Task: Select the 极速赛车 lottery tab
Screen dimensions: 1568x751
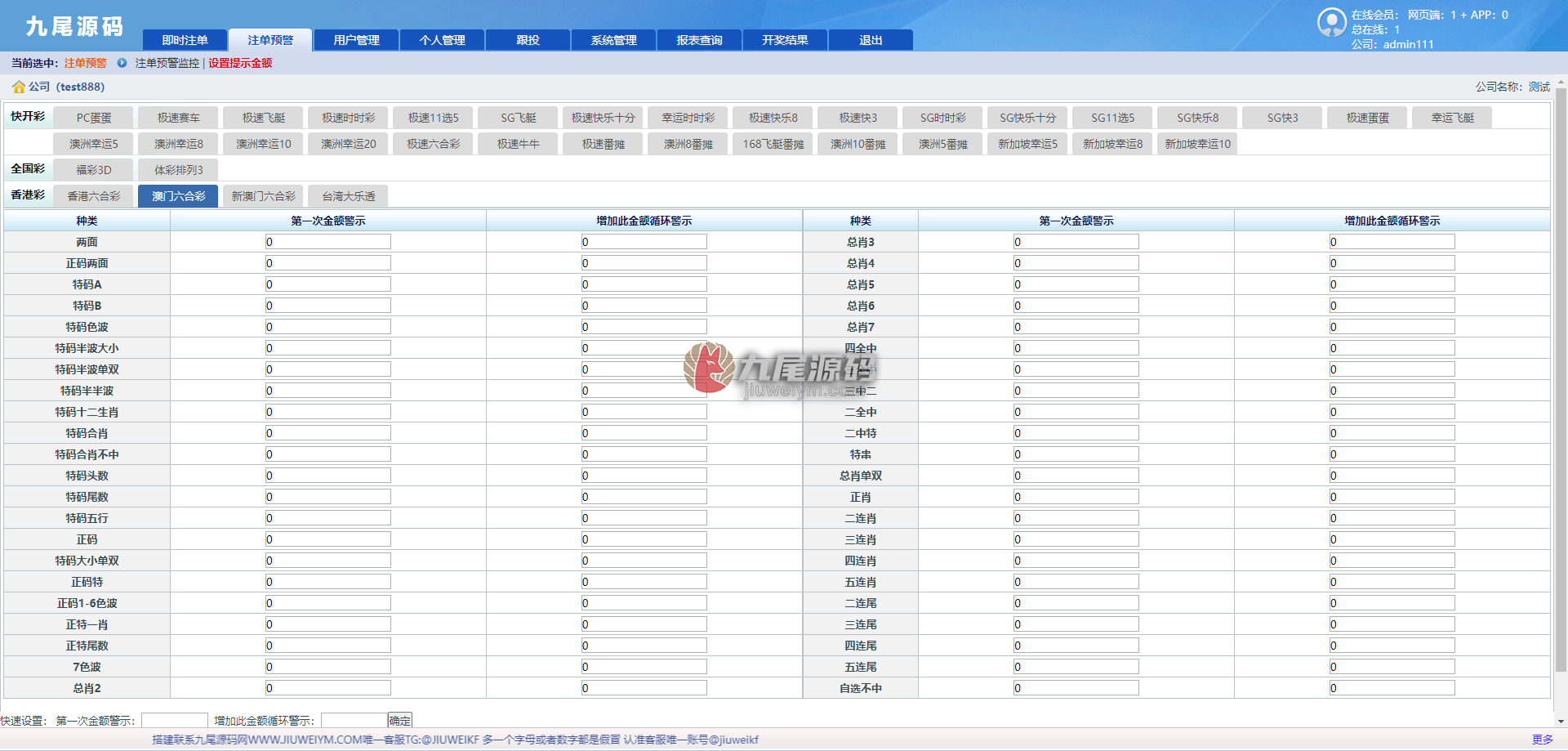Action: point(179,118)
